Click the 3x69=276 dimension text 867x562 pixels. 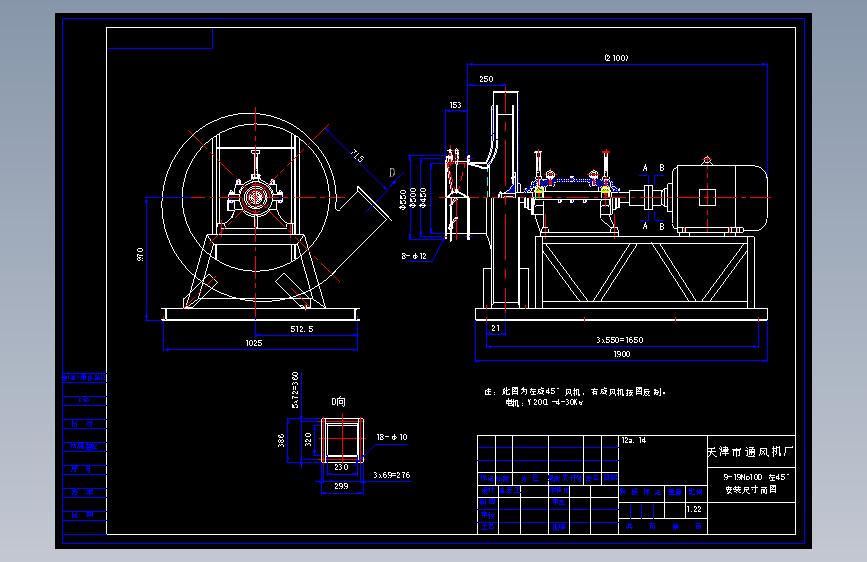(x=391, y=475)
